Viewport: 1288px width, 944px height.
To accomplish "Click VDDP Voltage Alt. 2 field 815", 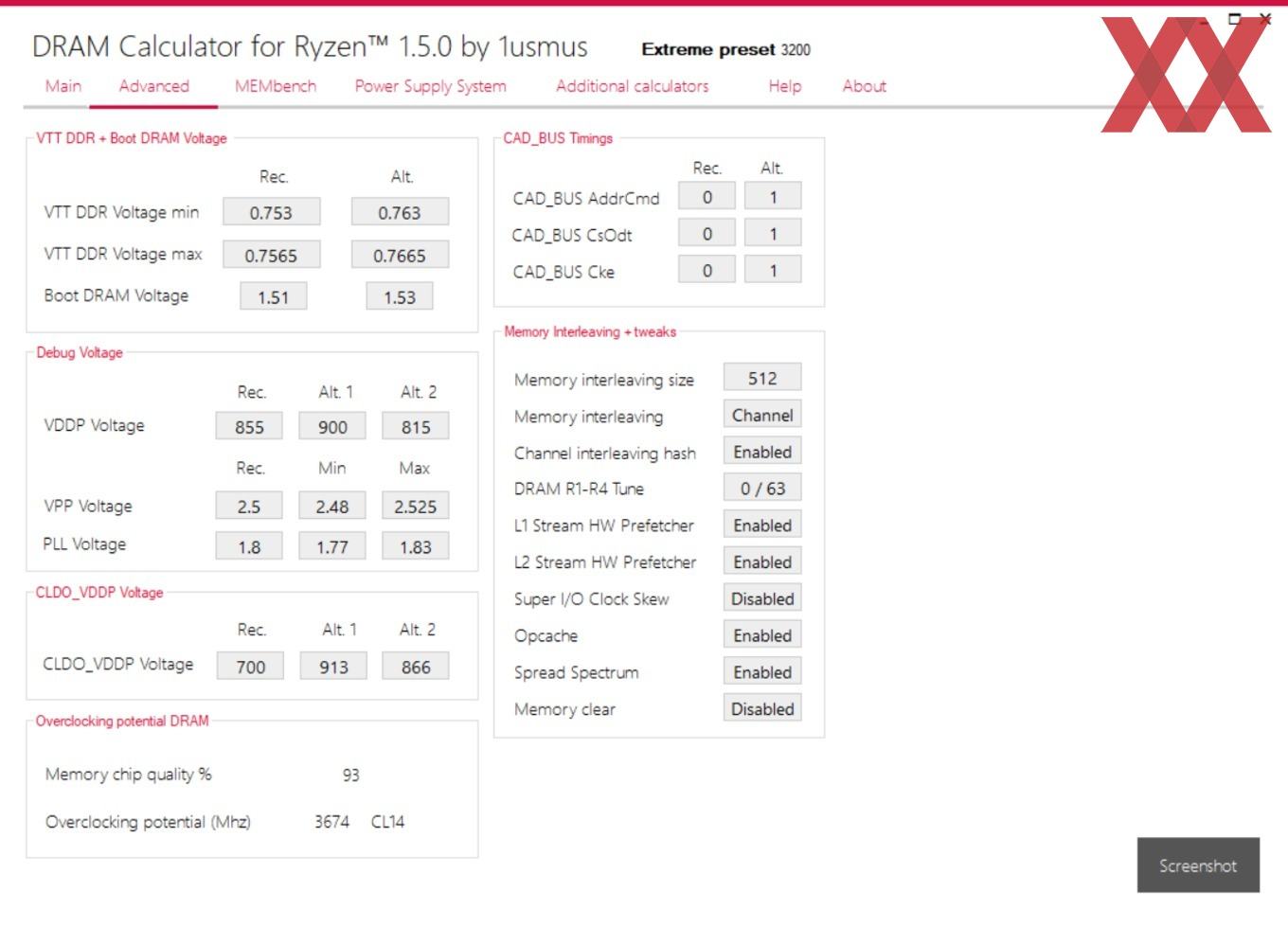I will click(416, 426).
